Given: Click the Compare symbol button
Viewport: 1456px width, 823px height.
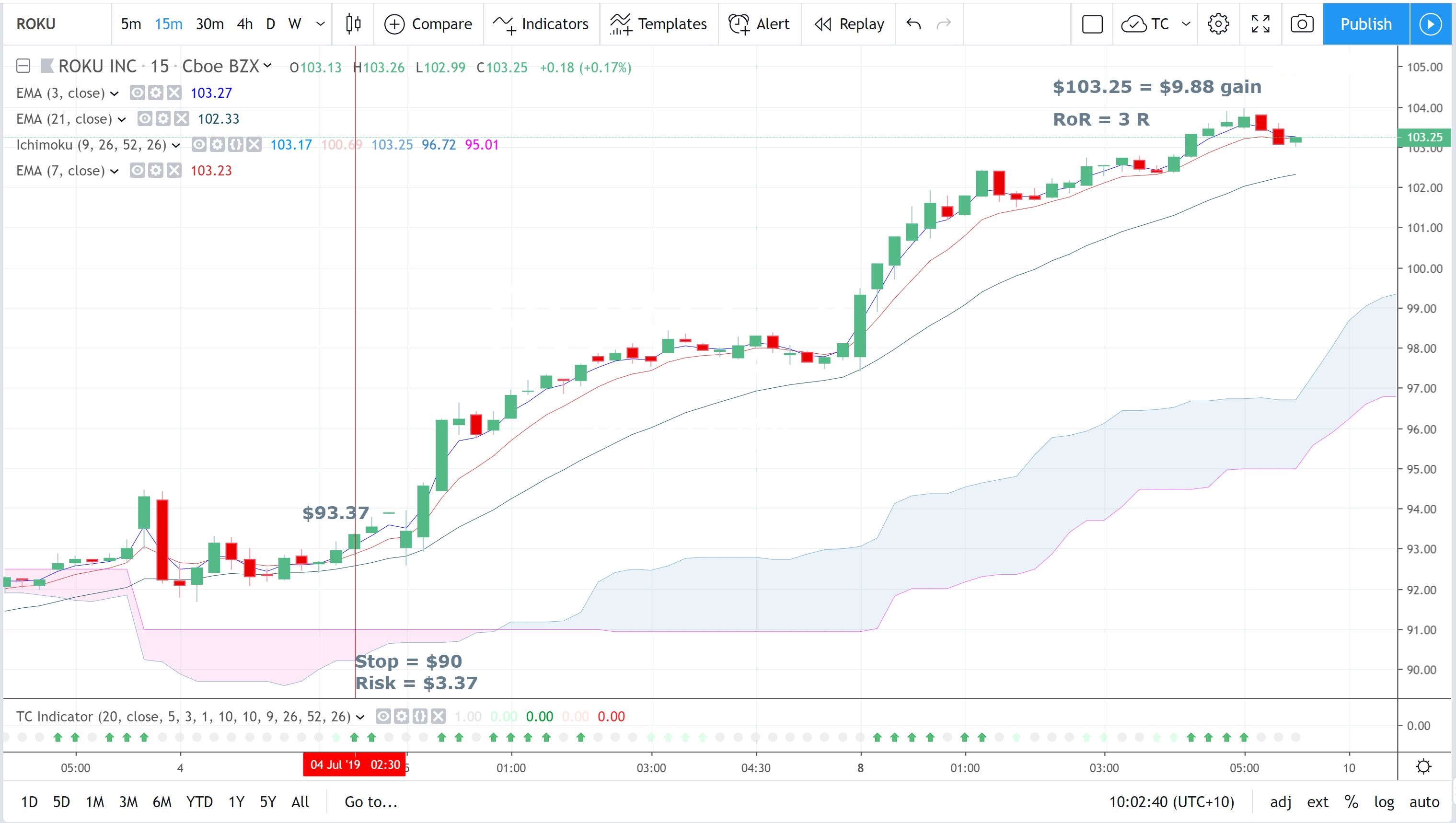Looking at the screenshot, I should (x=428, y=24).
